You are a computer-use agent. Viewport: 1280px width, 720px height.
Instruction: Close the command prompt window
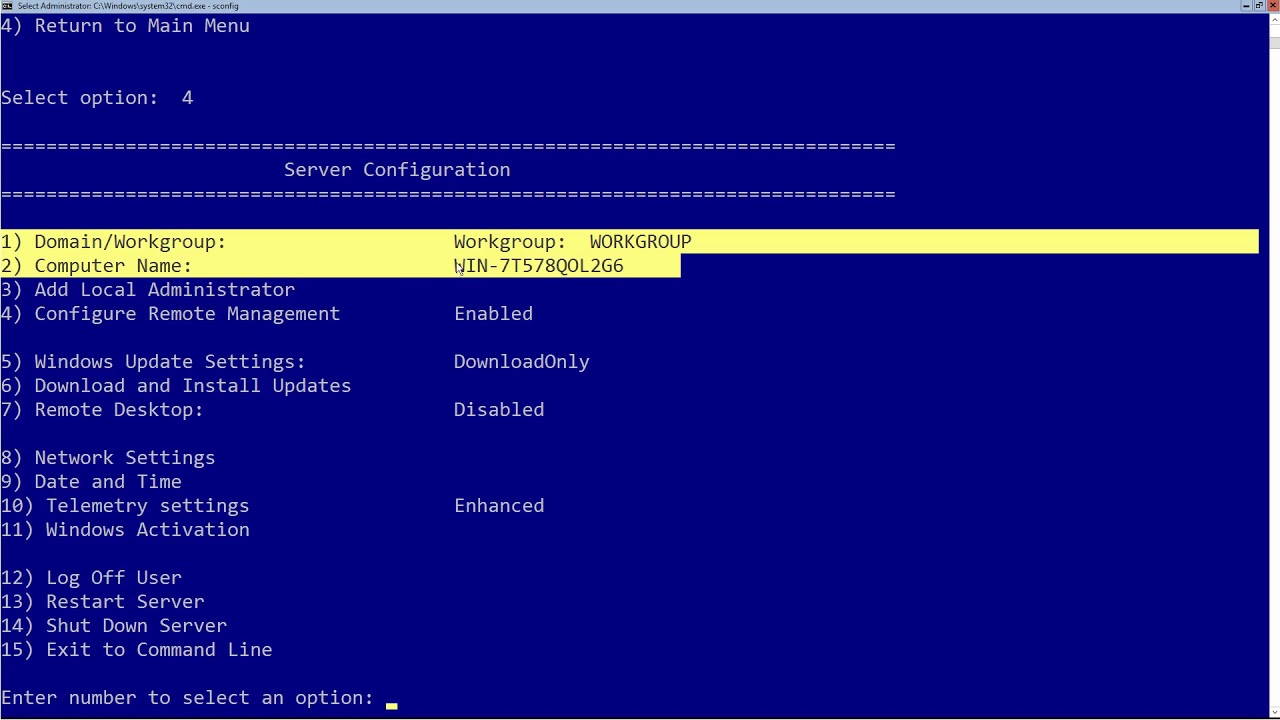[x=1272, y=6]
